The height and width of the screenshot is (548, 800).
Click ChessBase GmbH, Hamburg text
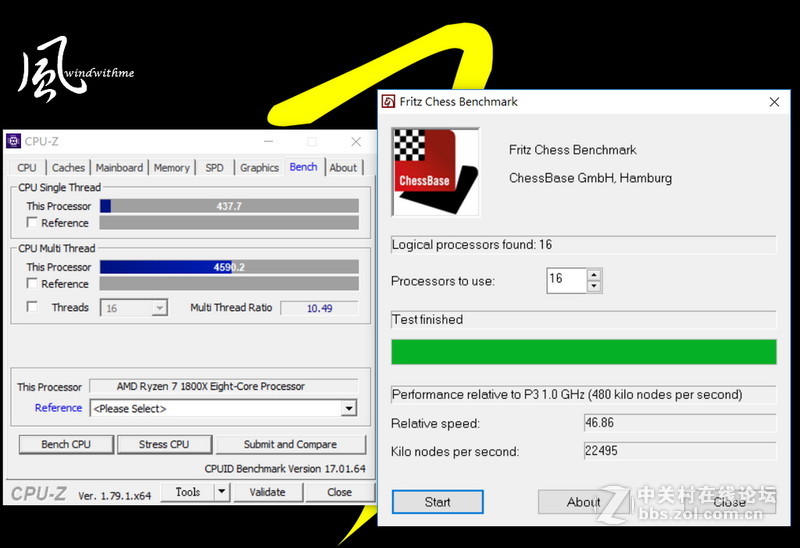pos(590,178)
